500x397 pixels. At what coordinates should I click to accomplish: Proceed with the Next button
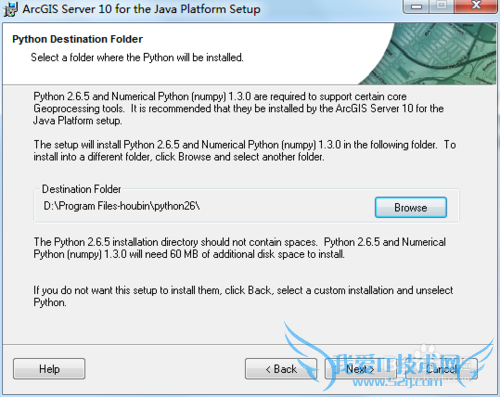coord(361,369)
